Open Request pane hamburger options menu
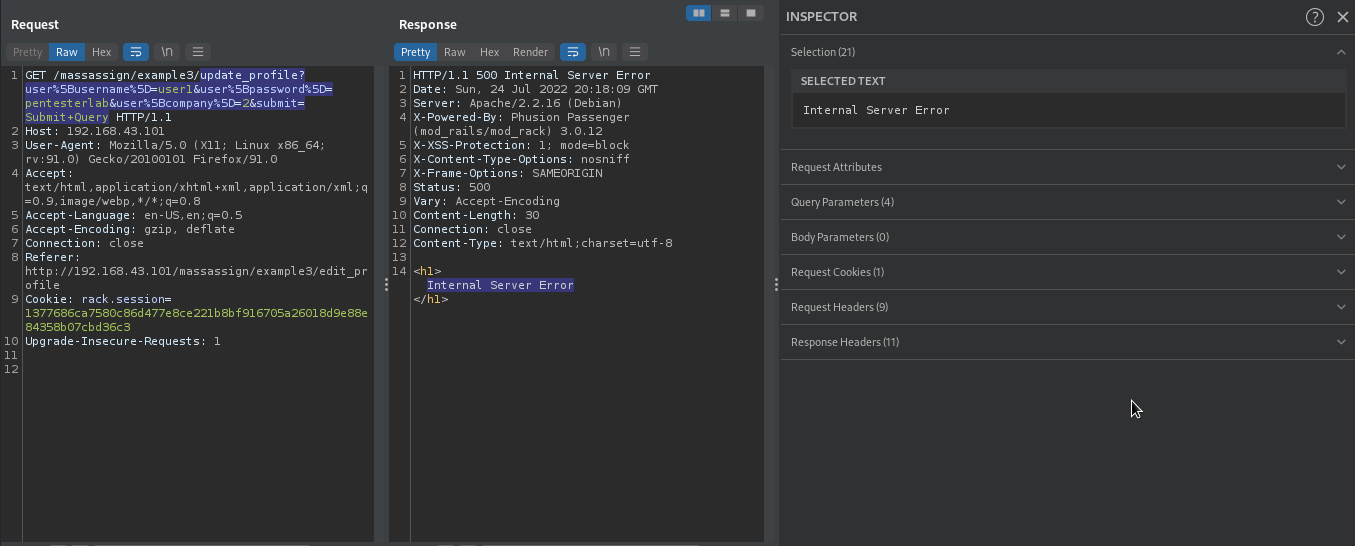Image resolution: width=1355 pixels, height=546 pixels. coord(198,52)
